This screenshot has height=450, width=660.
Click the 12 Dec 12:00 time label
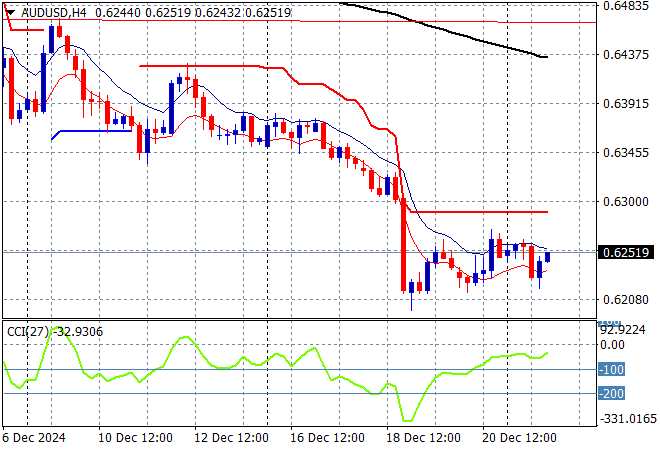pos(232,438)
